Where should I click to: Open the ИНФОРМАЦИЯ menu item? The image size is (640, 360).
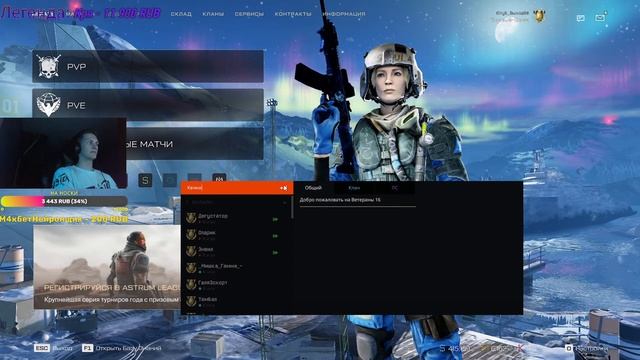pyautogui.click(x=344, y=14)
